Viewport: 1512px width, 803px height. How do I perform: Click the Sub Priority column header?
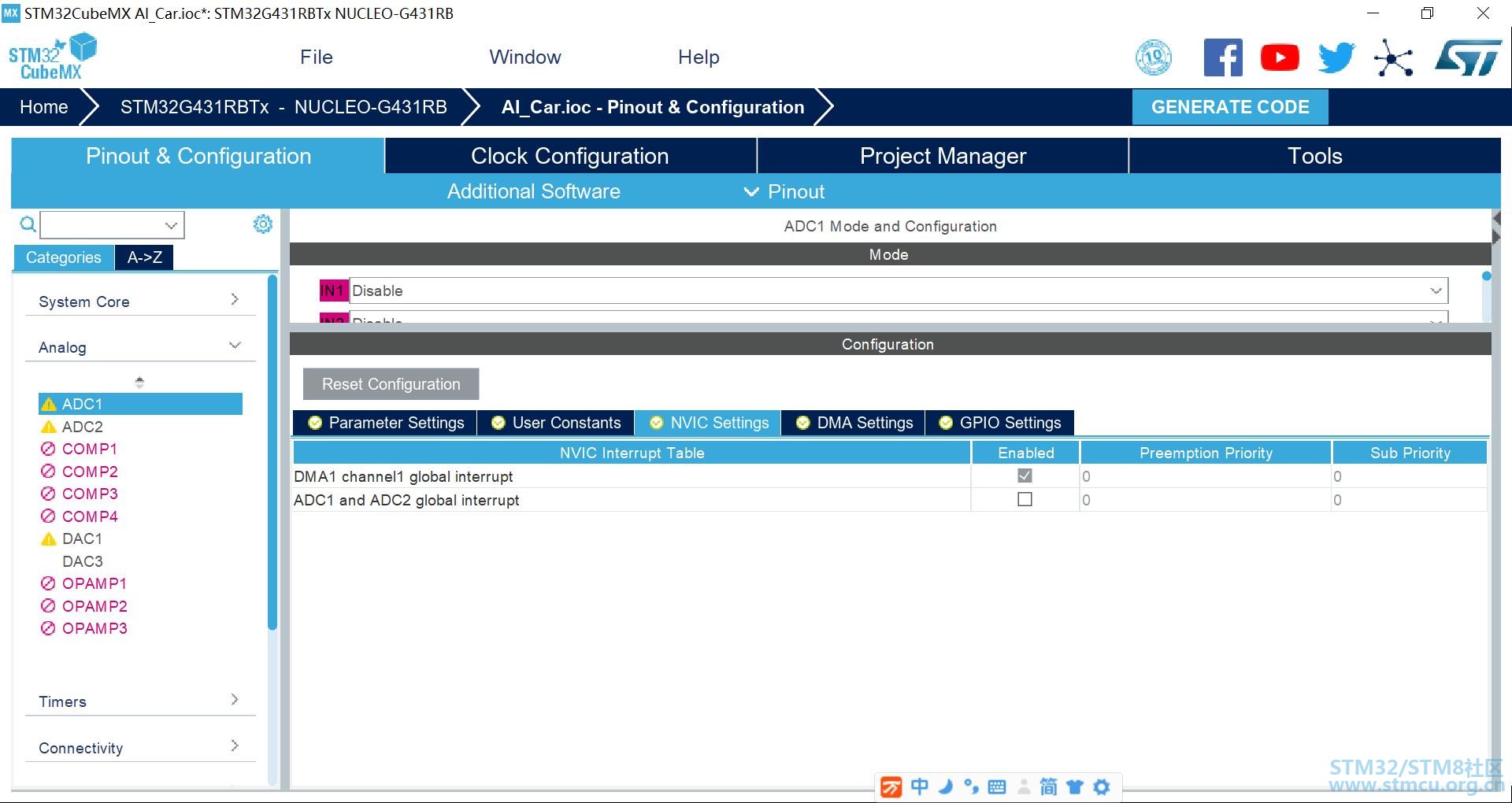coord(1410,453)
